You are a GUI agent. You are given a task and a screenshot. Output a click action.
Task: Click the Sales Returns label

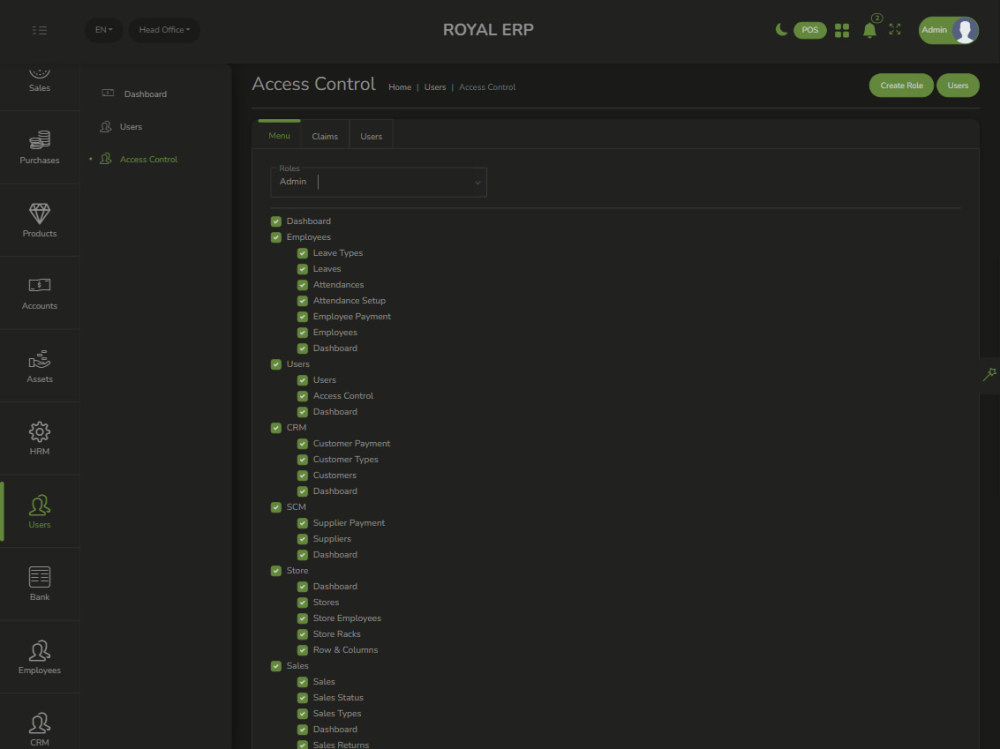click(341, 745)
